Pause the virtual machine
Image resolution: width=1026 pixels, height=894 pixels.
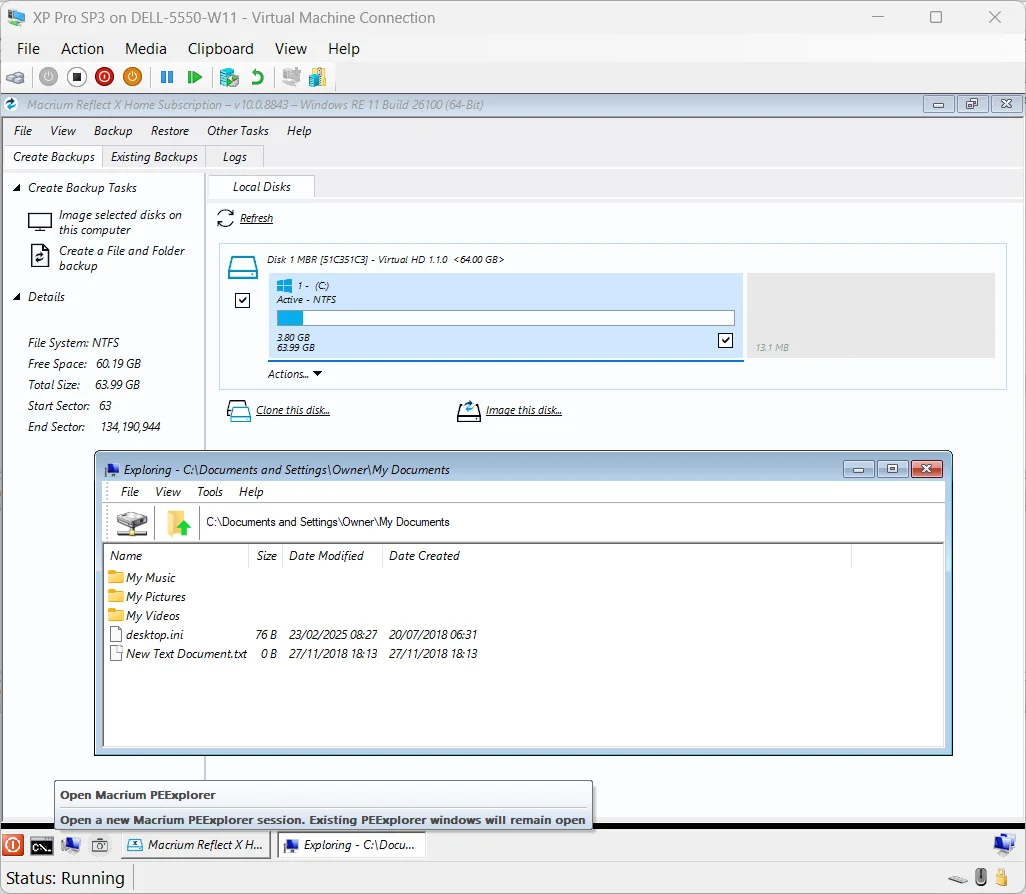point(167,77)
